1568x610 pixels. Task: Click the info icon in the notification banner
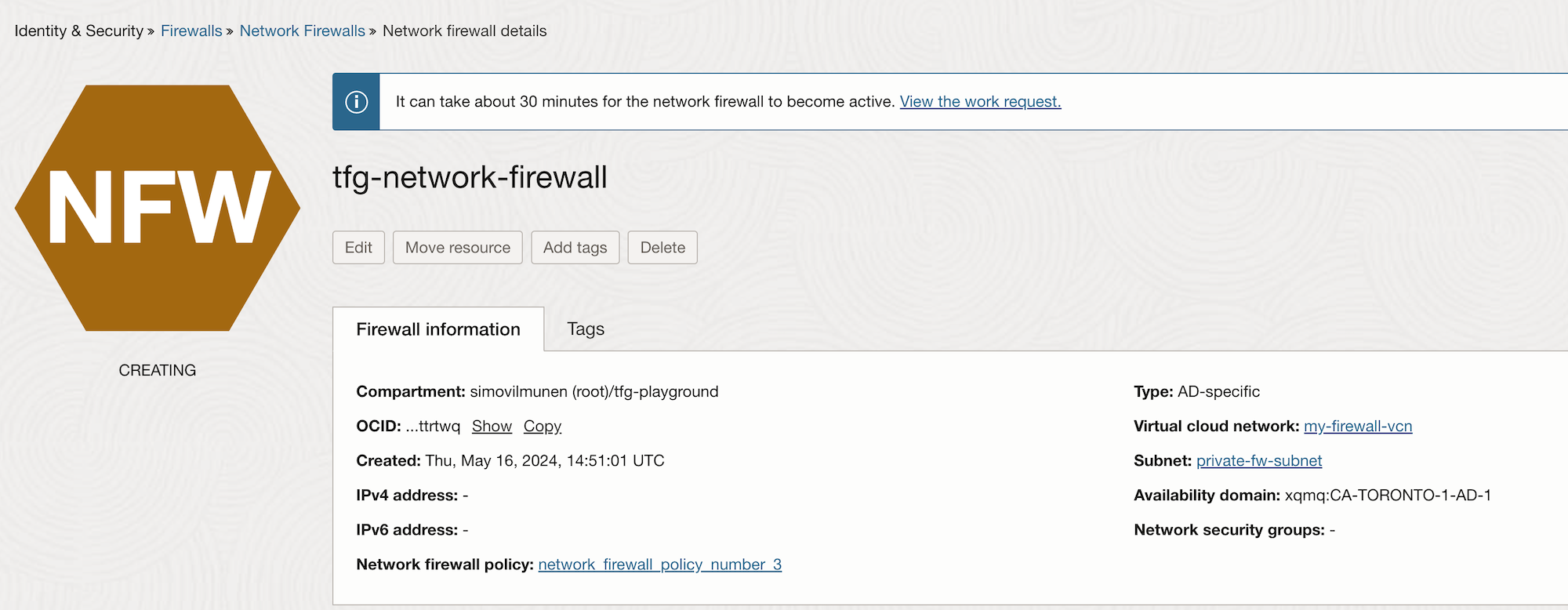tap(356, 102)
